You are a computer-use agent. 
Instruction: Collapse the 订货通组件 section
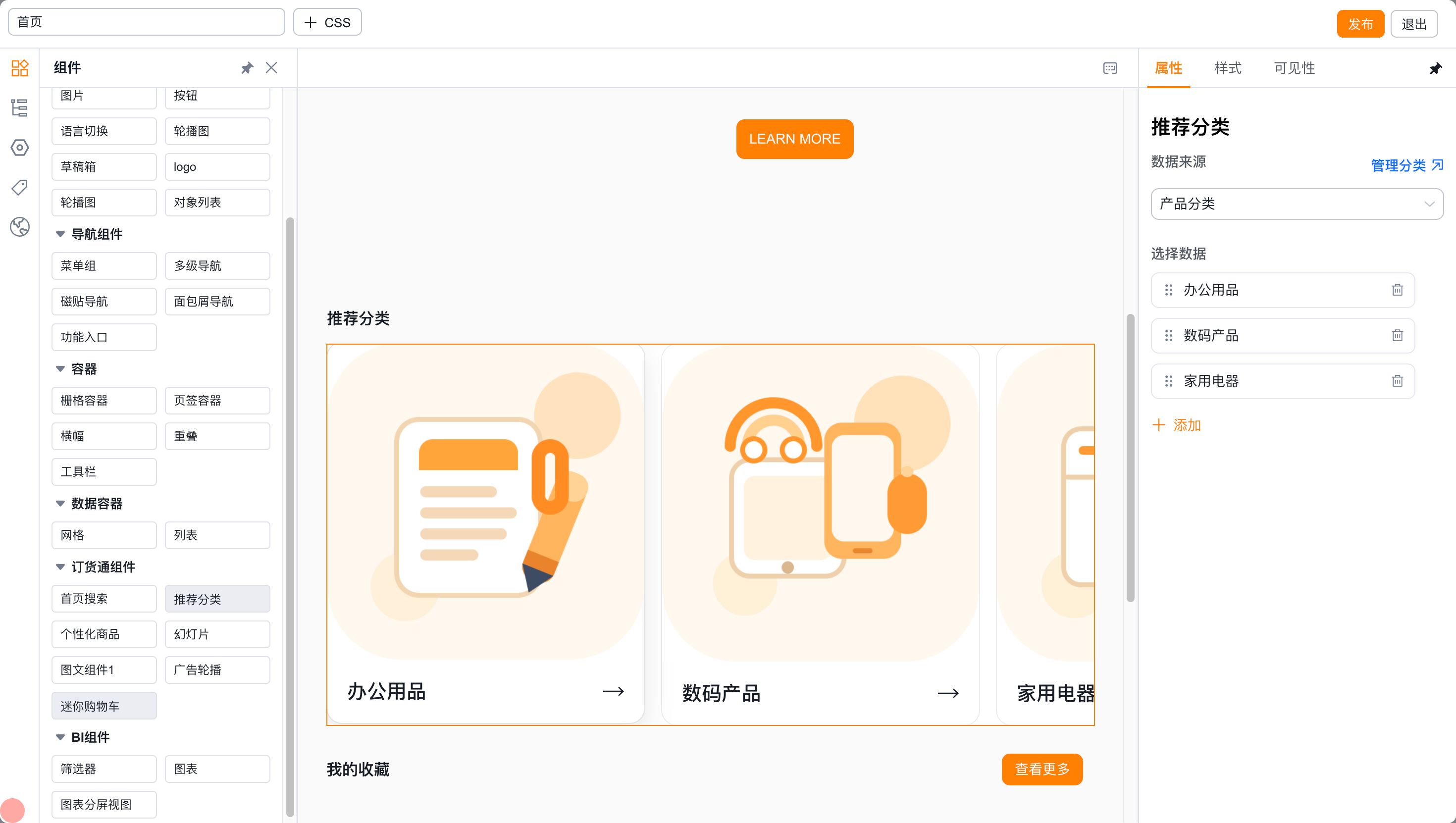pyautogui.click(x=60, y=567)
